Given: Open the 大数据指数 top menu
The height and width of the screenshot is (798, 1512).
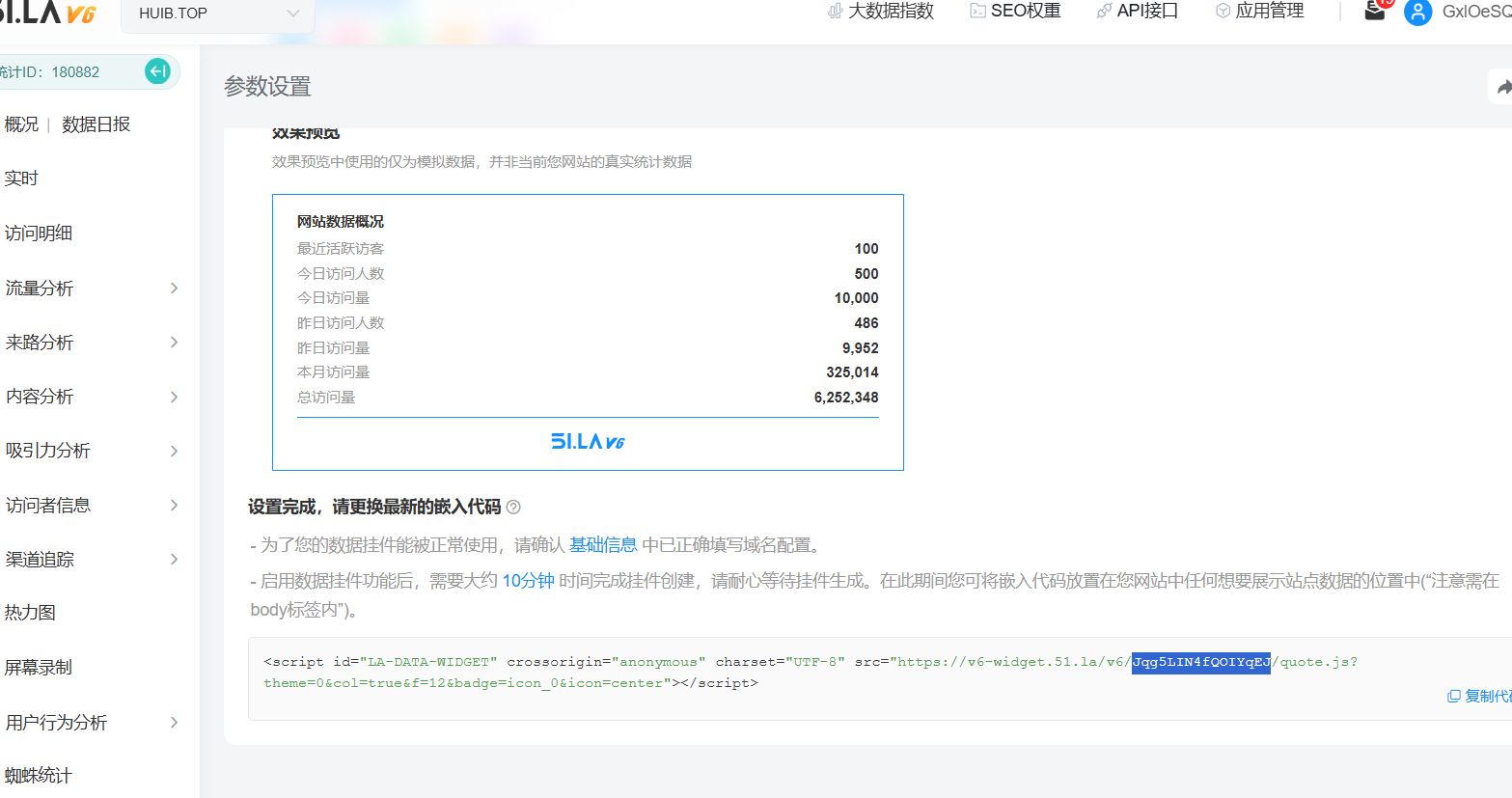Looking at the screenshot, I should [x=880, y=12].
